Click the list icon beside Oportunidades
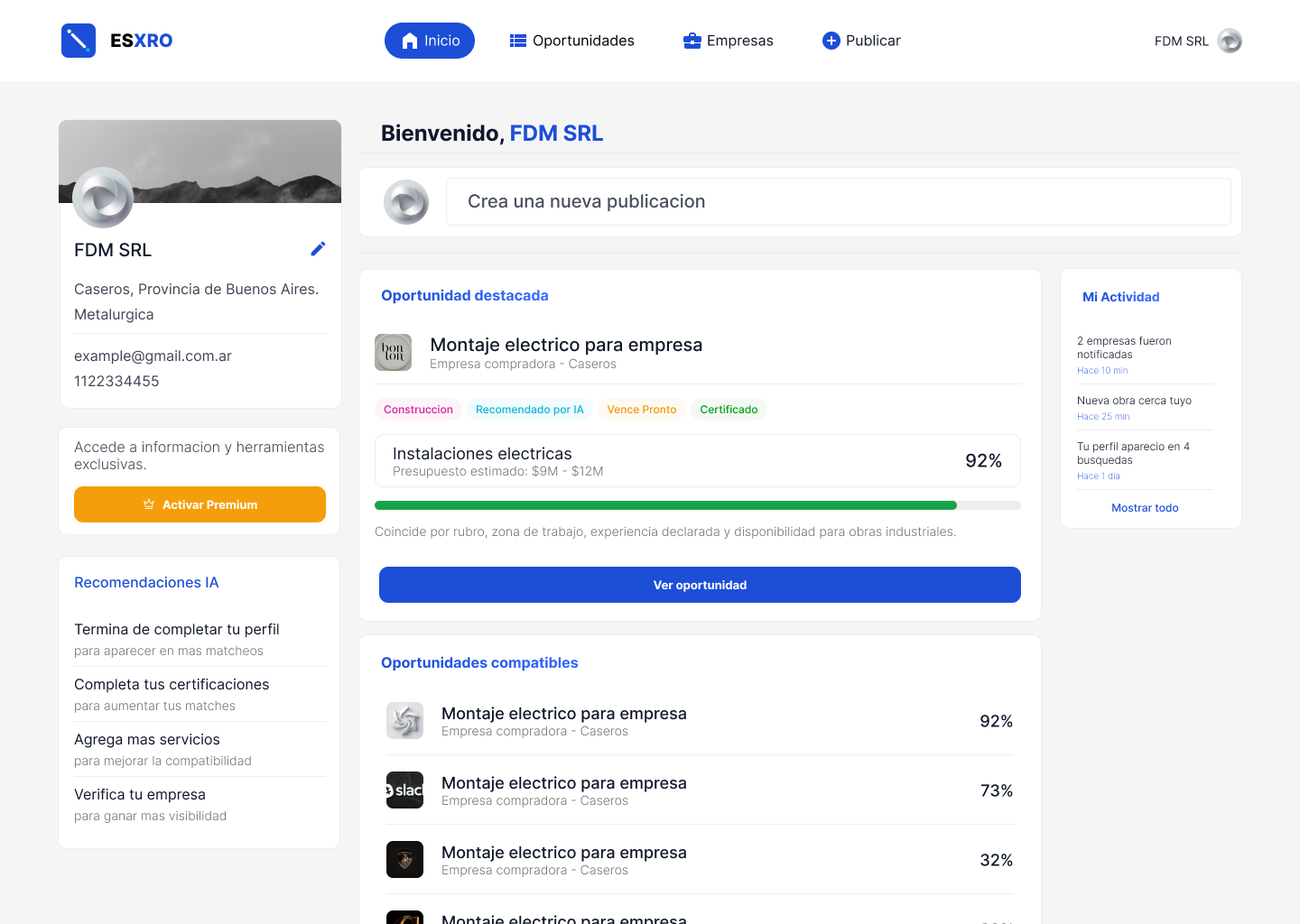1300x924 pixels. click(518, 41)
